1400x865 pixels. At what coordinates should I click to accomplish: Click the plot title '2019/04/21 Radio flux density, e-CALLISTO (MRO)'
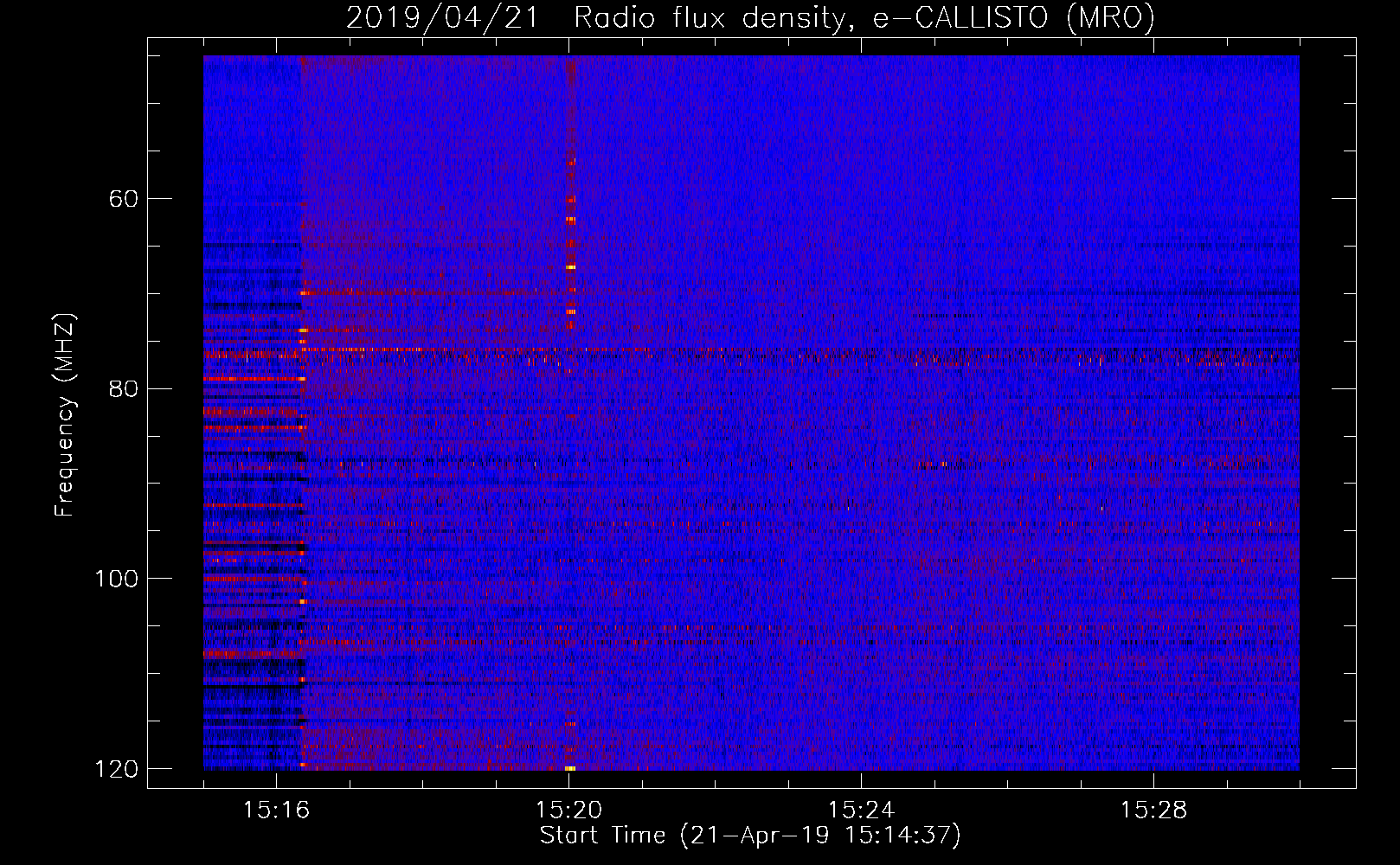coord(750,17)
